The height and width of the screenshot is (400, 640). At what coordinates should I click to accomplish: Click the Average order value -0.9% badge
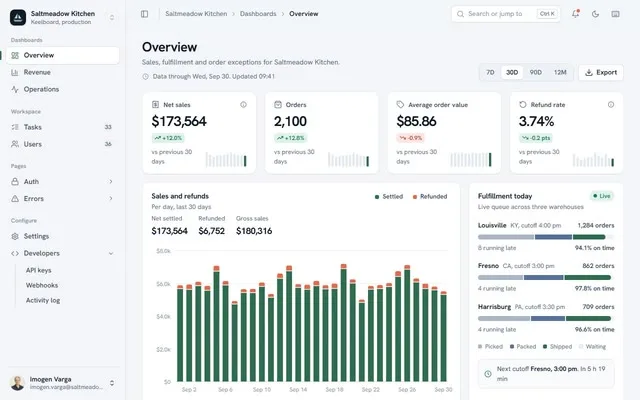pos(411,138)
